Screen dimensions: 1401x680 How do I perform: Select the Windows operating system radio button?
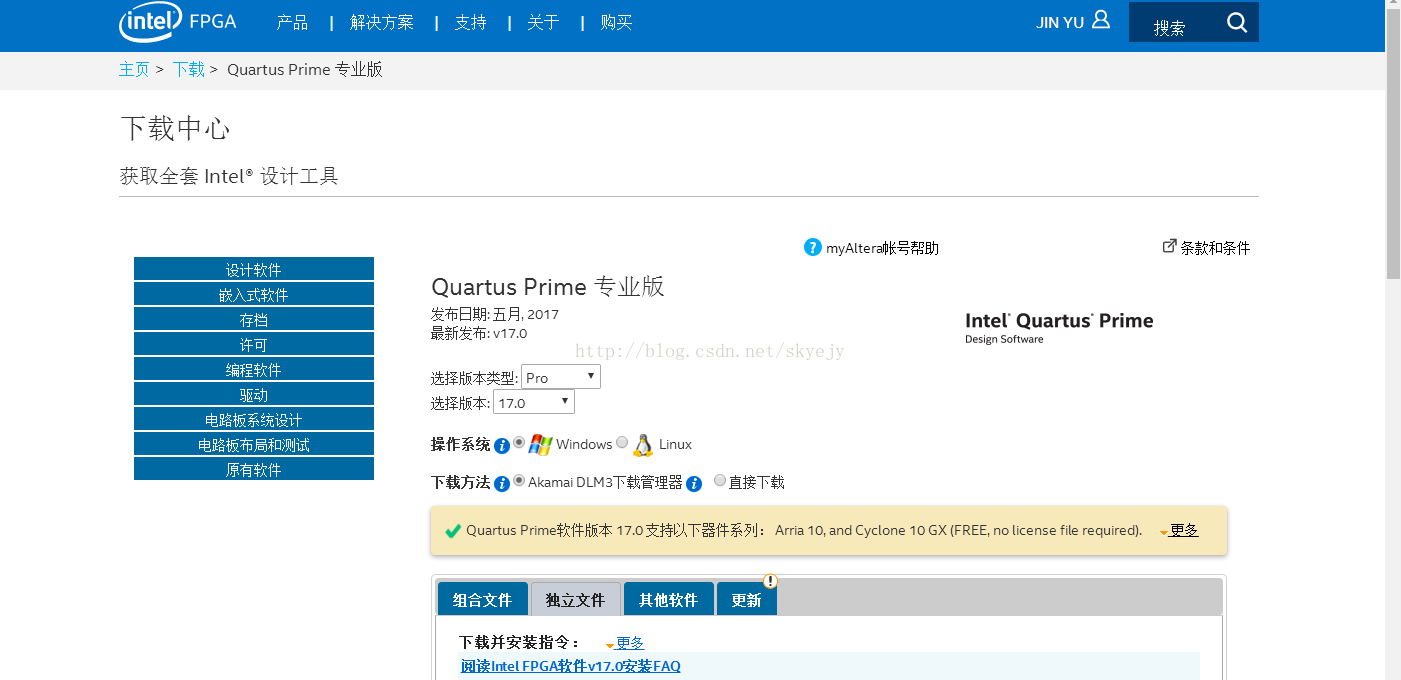pos(519,442)
